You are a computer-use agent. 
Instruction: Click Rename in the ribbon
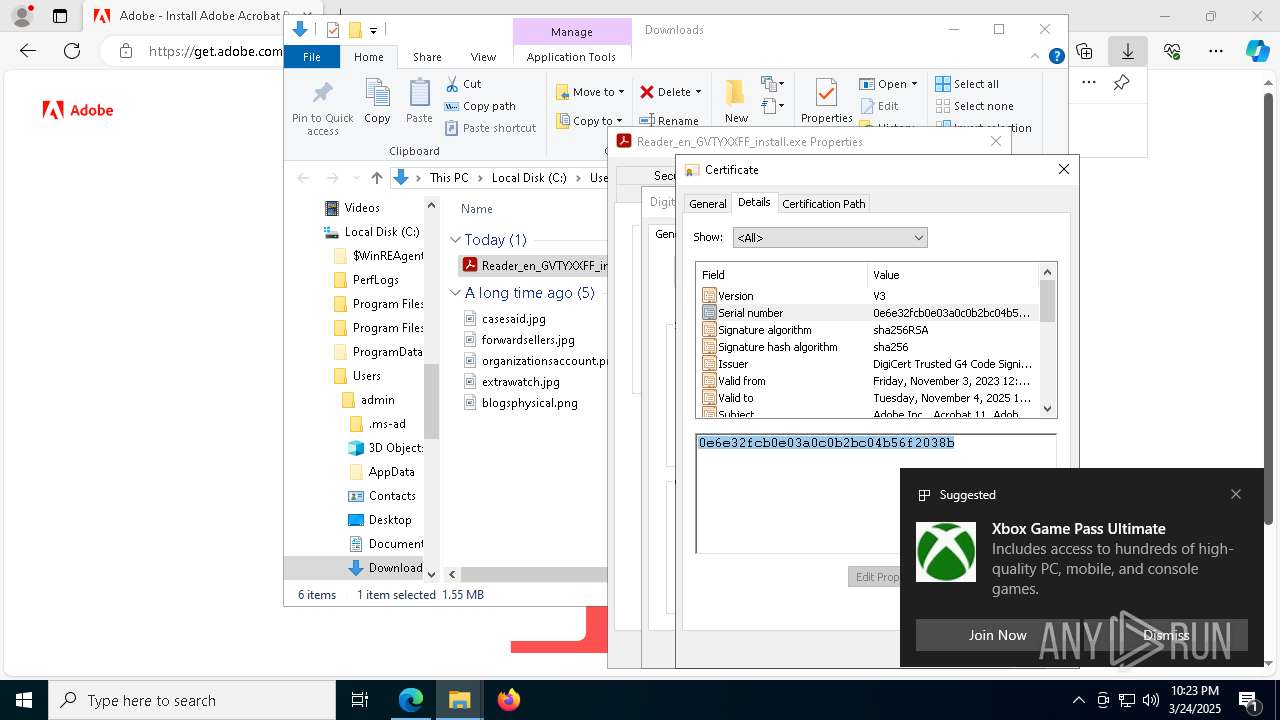669,121
